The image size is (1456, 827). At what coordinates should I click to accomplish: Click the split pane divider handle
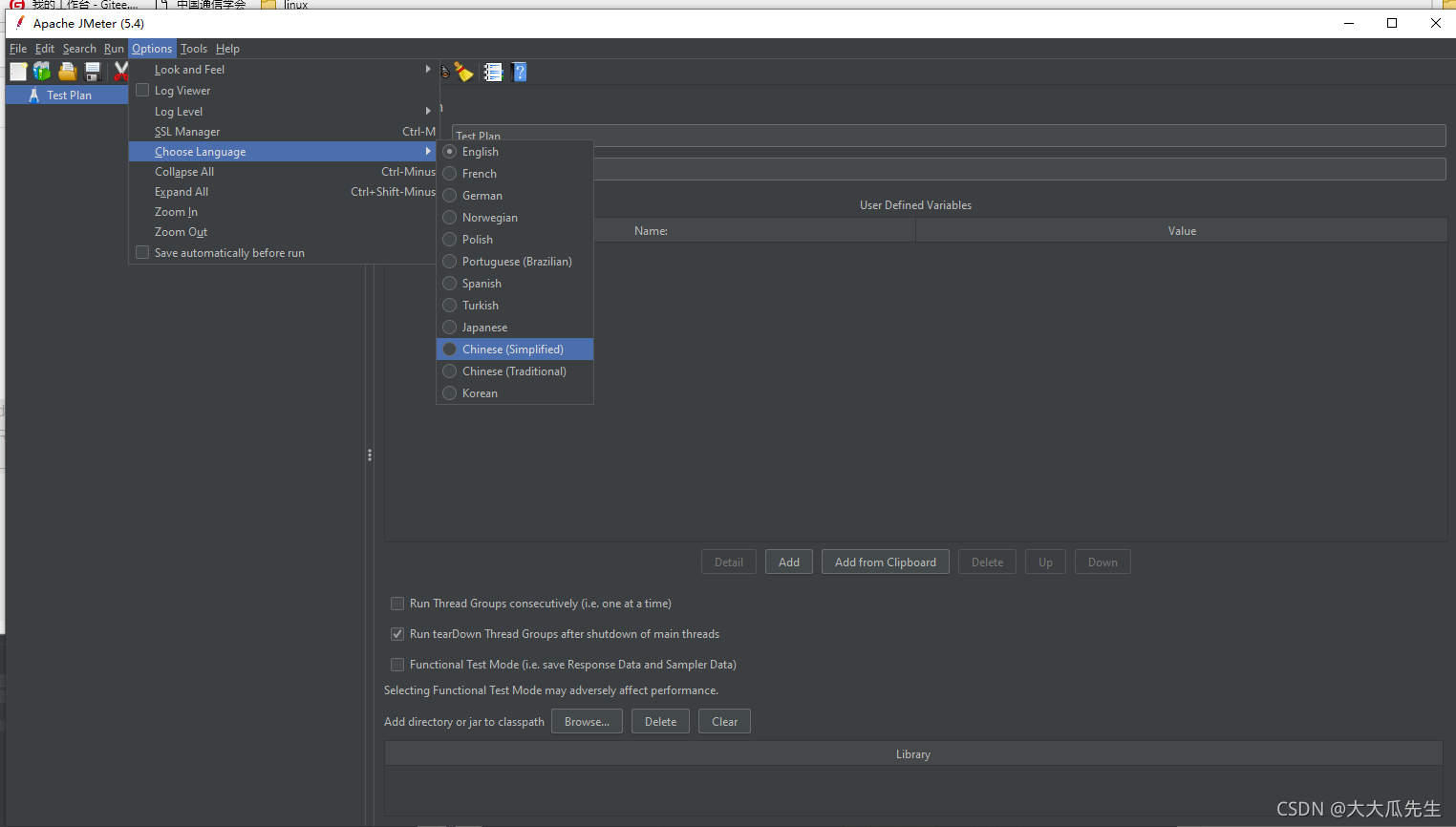coord(370,456)
